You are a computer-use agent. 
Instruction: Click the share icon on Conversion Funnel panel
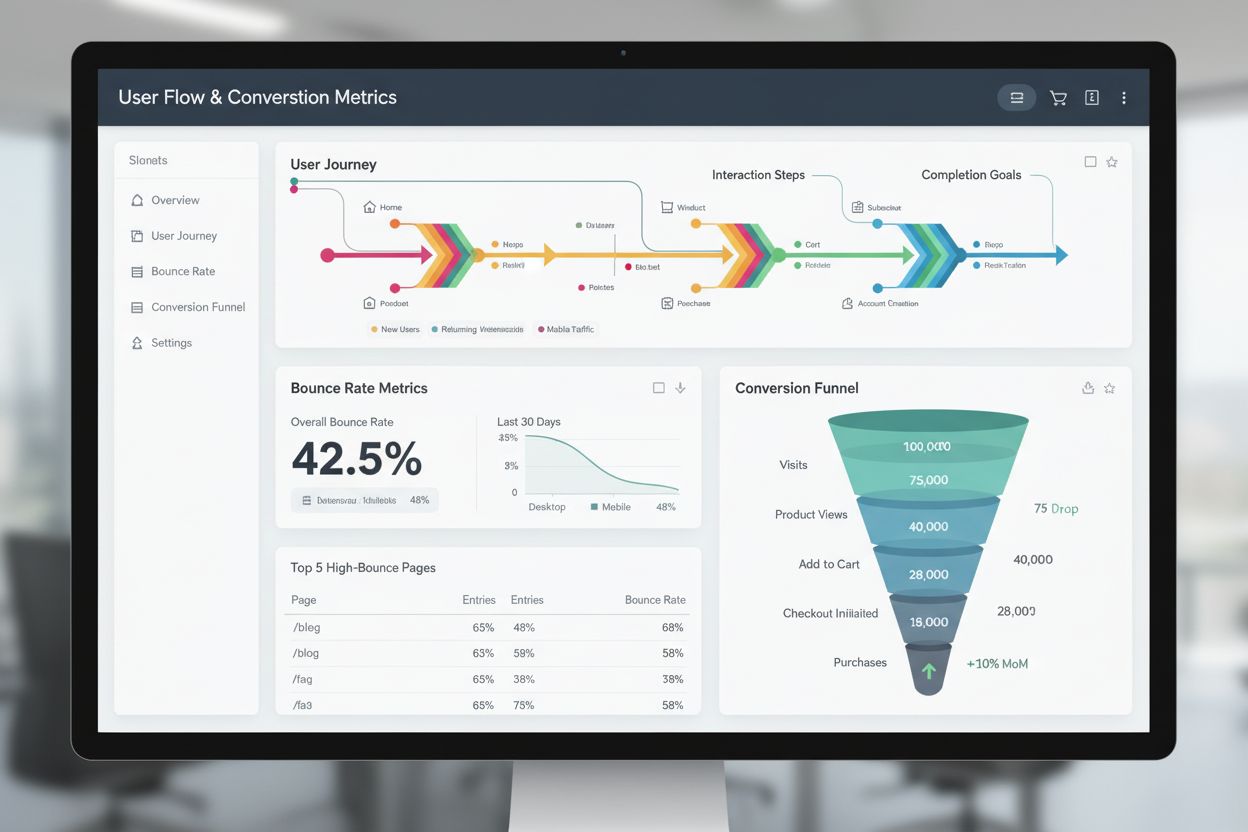pyautogui.click(x=1088, y=388)
